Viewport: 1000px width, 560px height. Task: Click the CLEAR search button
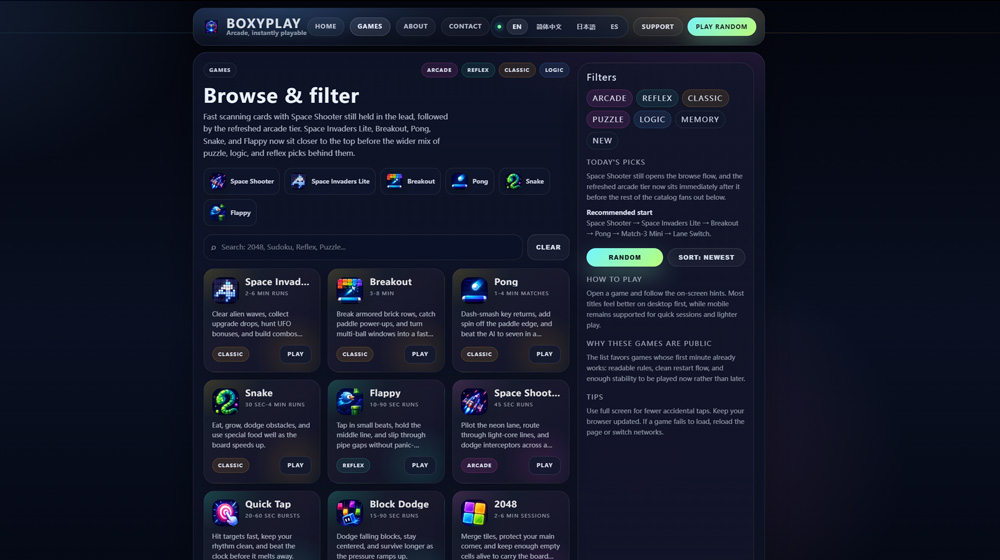tap(548, 247)
